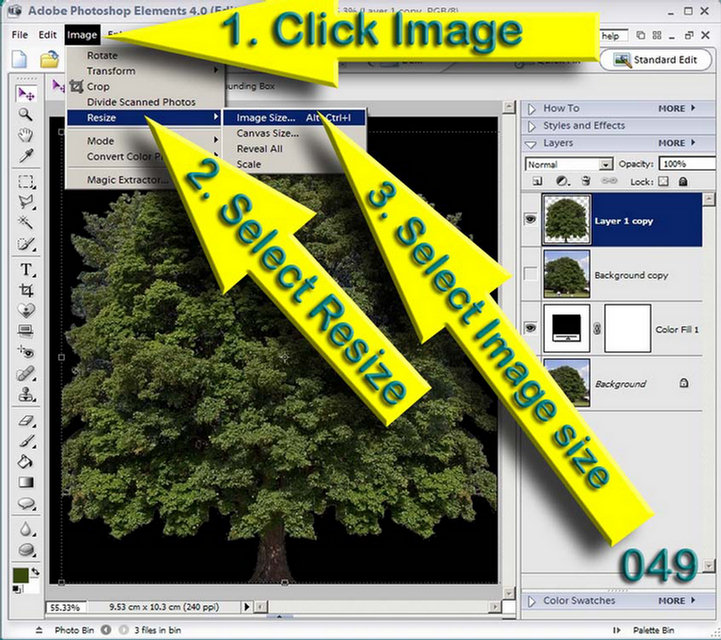Select the Brush tool
This screenshot has width=721, height=640.
(x=26, y=440)
